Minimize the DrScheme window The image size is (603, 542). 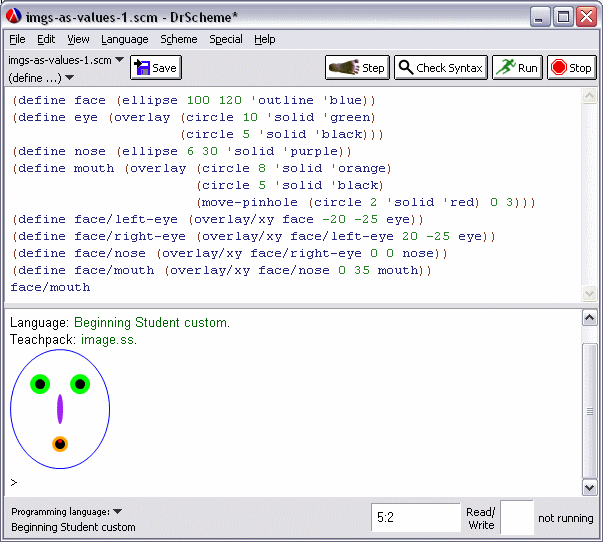[x=539, y=17]
